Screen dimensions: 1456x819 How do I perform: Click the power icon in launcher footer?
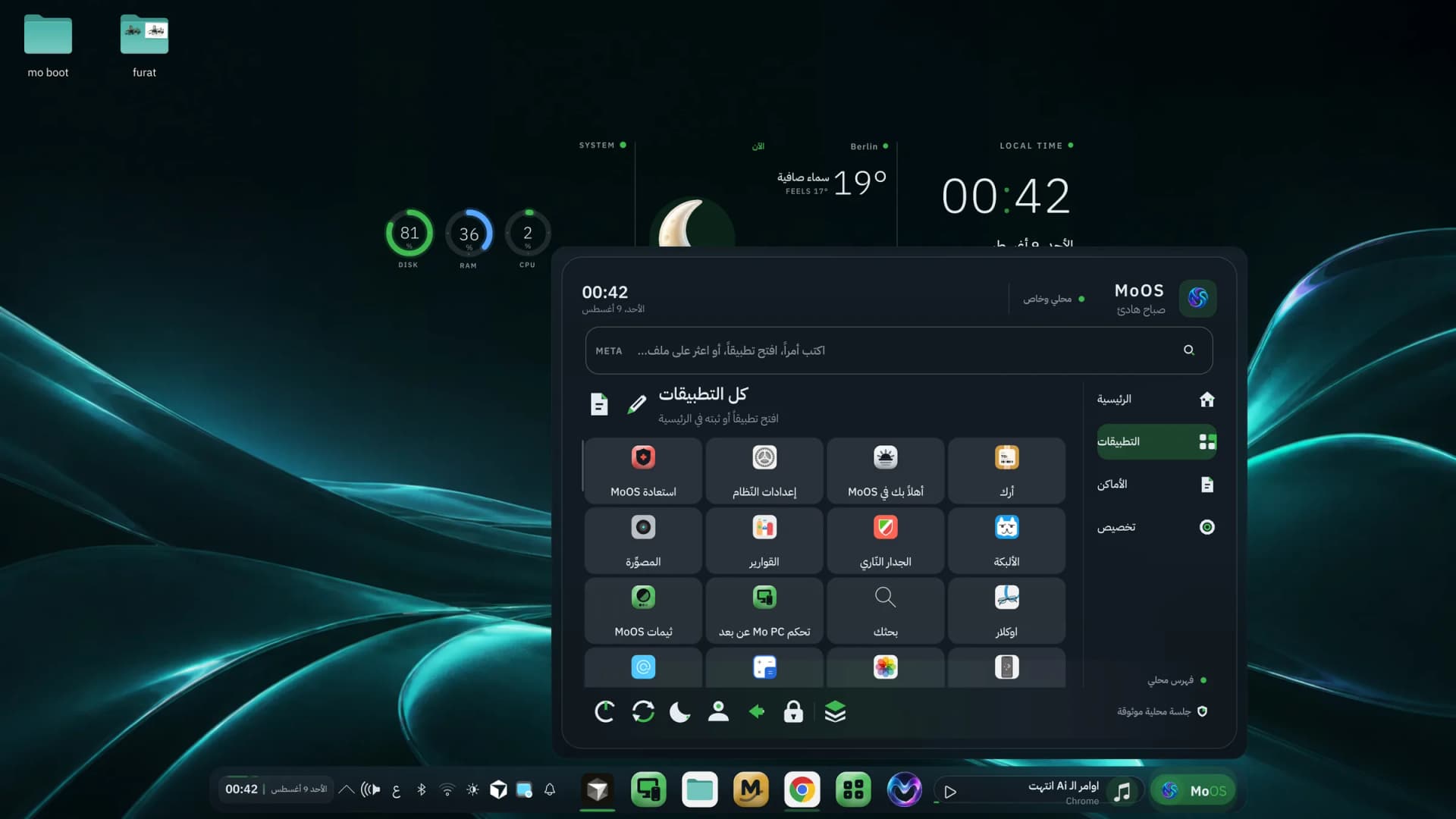tap(604, 711)
